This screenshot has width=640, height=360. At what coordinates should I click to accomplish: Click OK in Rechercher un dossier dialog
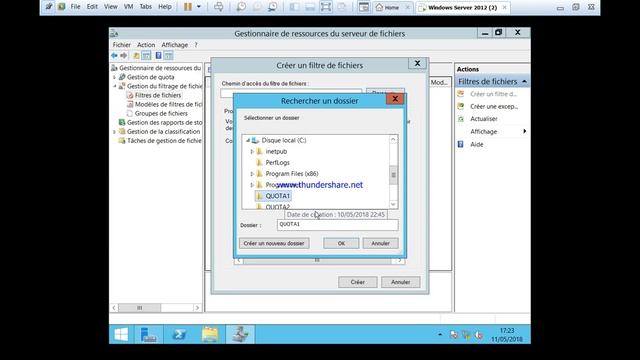click(x=341, y=243)
